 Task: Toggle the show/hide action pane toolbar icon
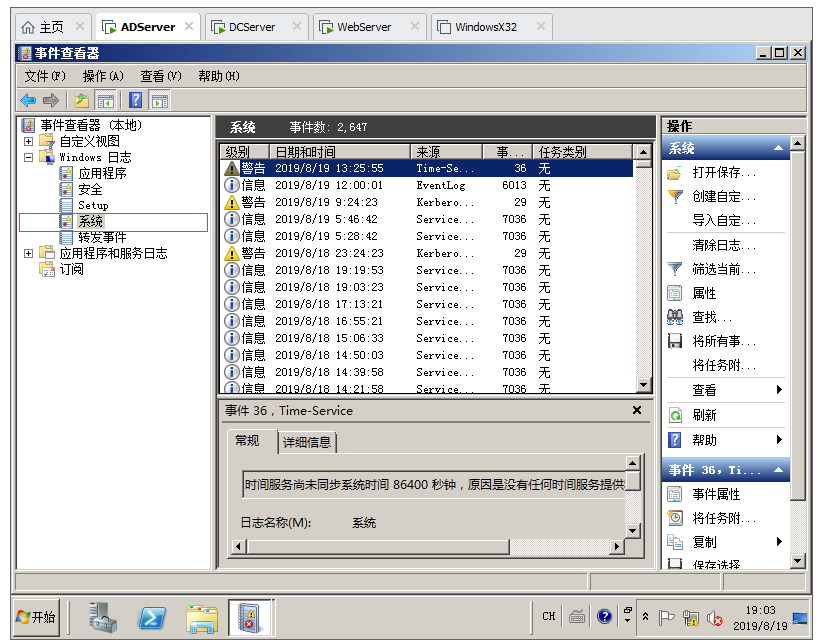tap(159, 100)
